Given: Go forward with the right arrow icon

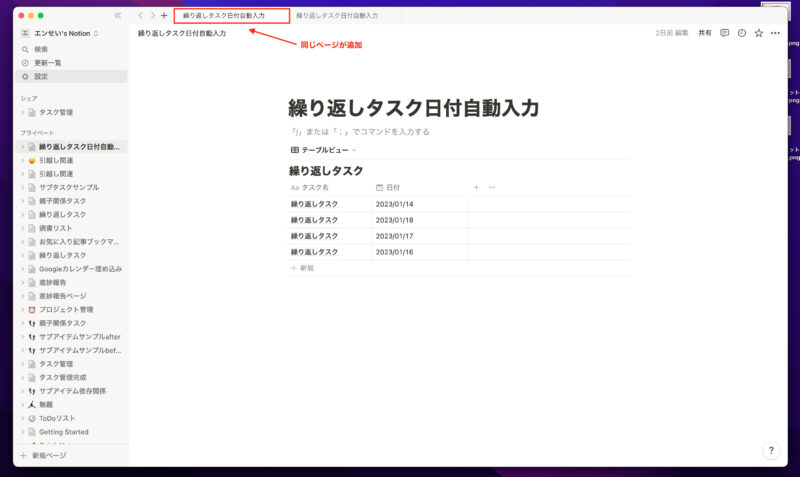Looking at the screenshot, I should pos(152,16).
